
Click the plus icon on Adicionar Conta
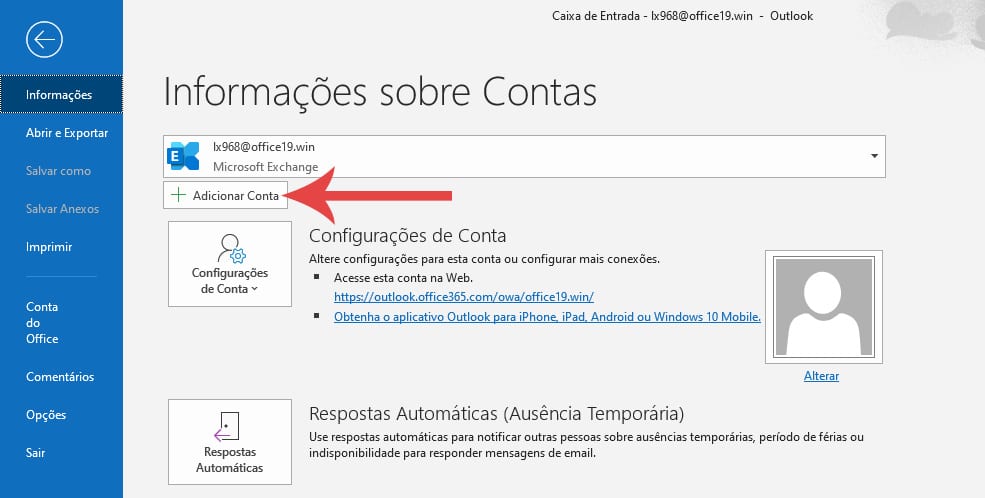179,196
